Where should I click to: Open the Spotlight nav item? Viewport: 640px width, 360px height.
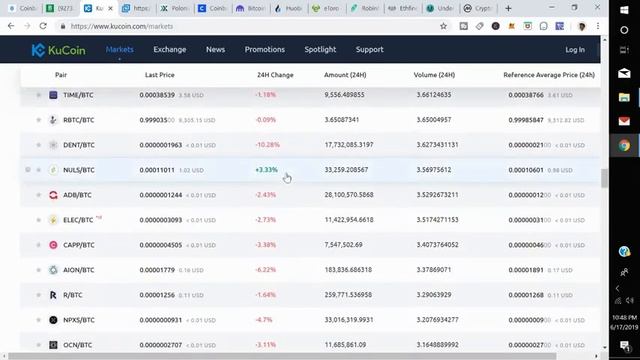[x=320, y=49]
